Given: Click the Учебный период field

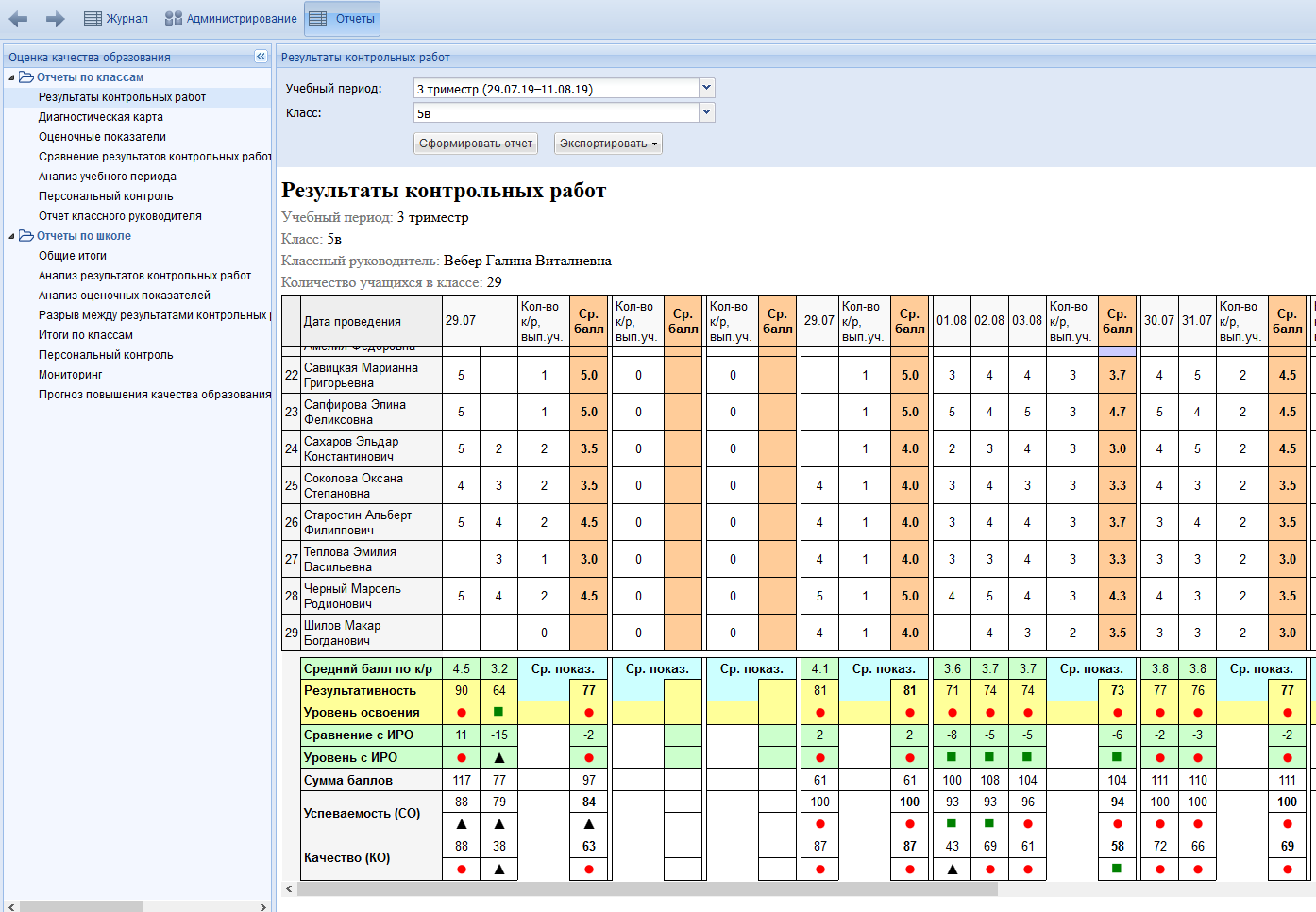Looking at the screenshot, I should pyautogui.click(x=556, y=89).
